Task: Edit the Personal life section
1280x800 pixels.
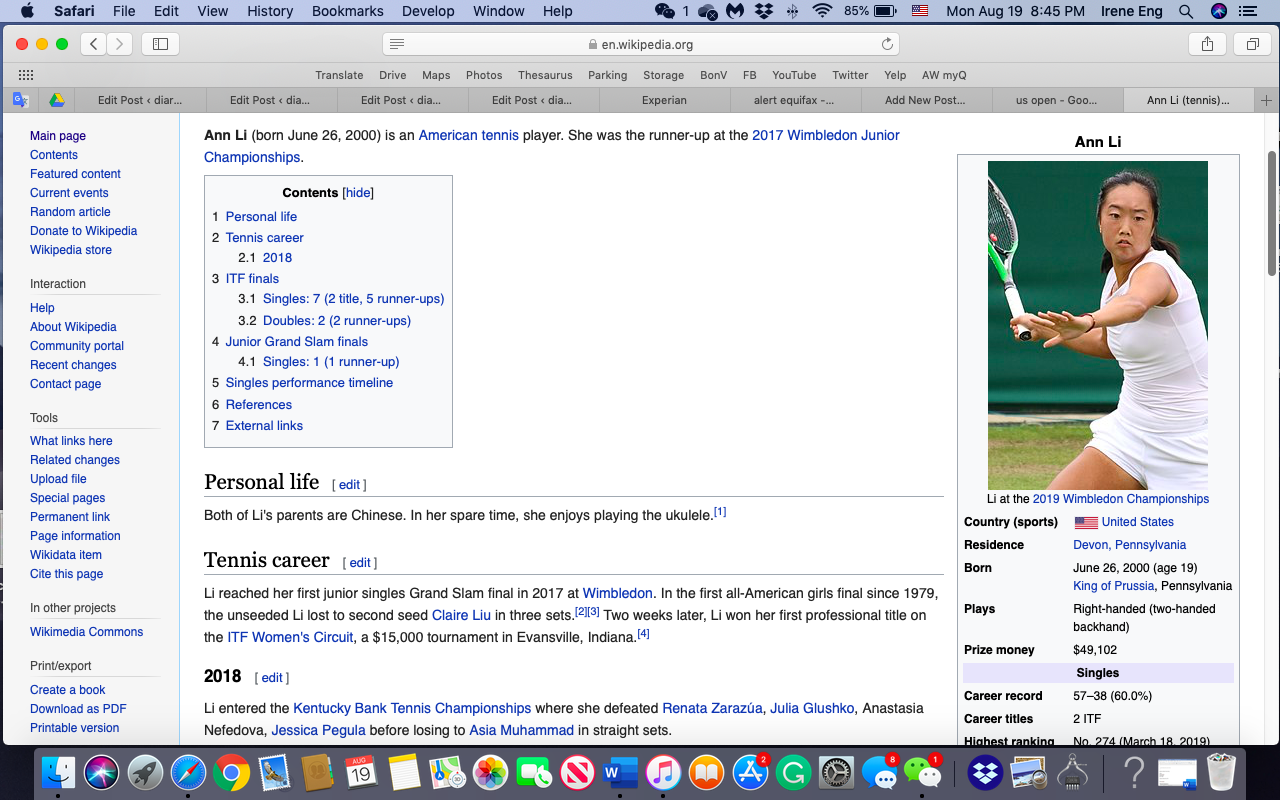Action: pyautogui.click(x=349, y=485)
